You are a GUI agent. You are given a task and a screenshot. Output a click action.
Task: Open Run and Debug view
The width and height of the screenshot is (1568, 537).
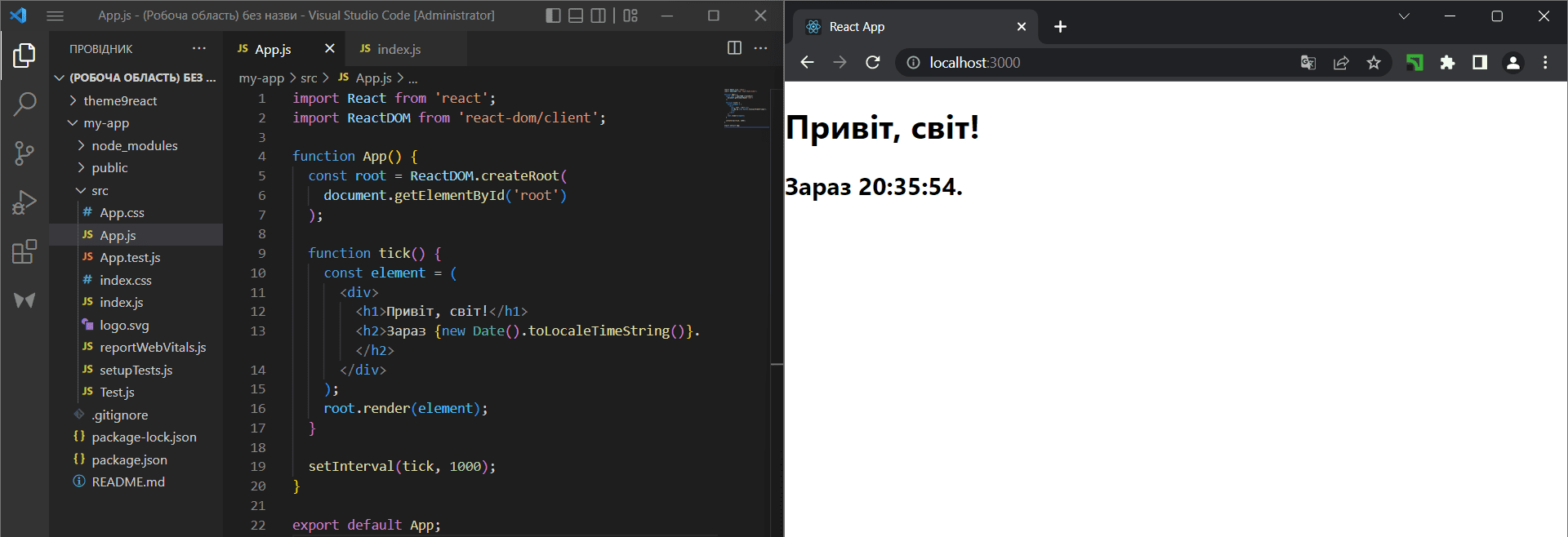click(x=24, y=202)
